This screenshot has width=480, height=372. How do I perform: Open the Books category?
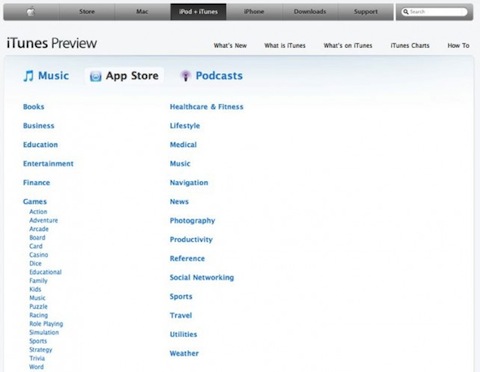coord(34,107)
